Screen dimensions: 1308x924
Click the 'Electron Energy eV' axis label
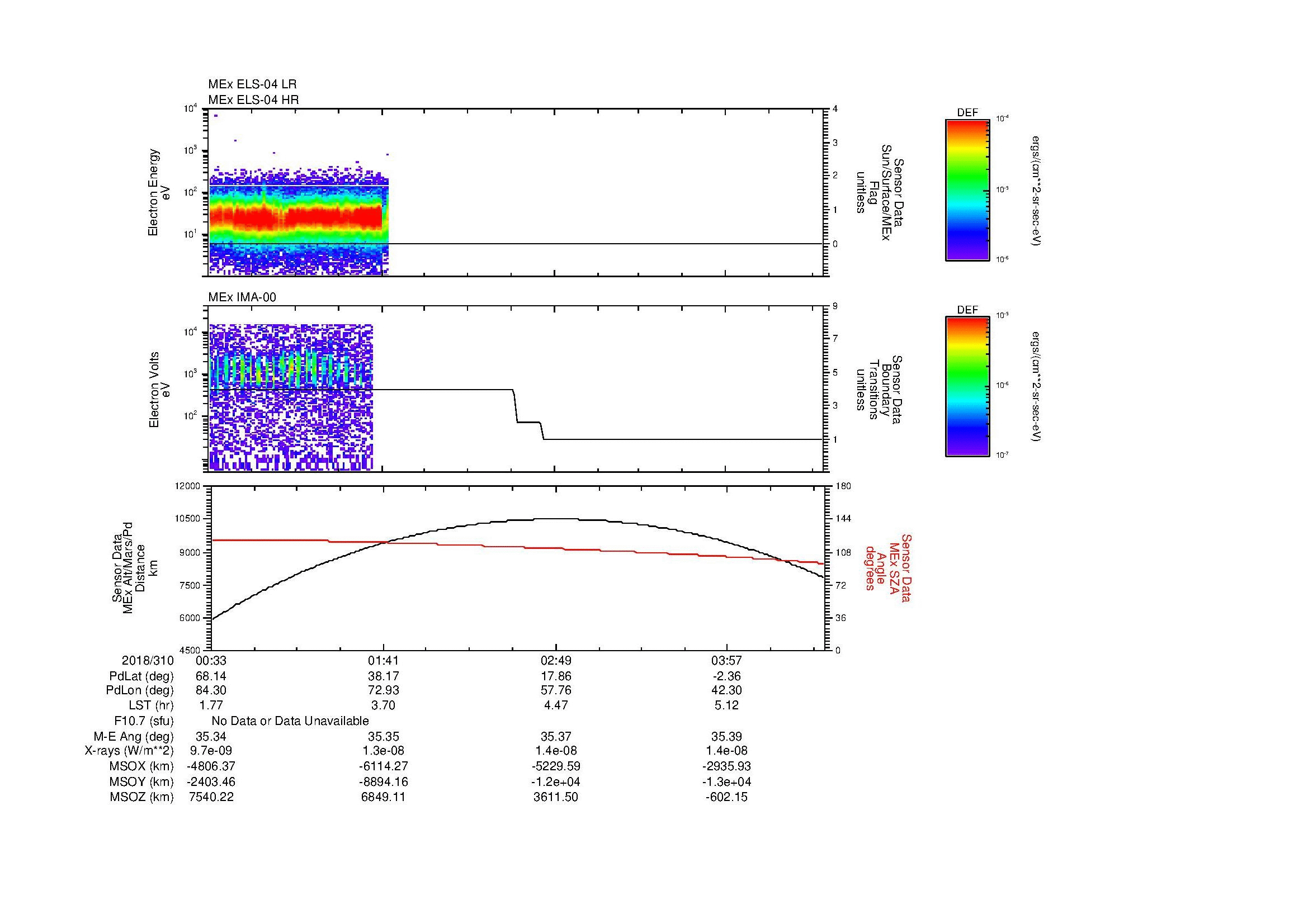click(x=159, y=192)
